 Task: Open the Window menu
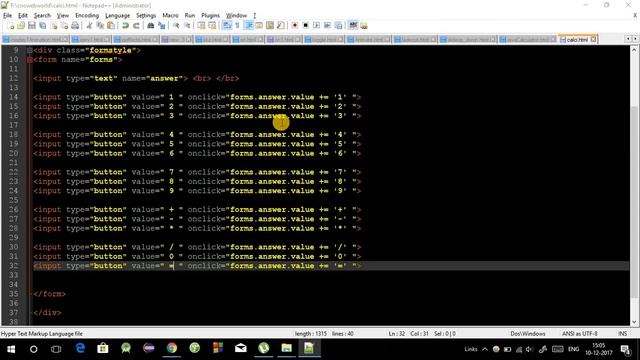point(236,16)
